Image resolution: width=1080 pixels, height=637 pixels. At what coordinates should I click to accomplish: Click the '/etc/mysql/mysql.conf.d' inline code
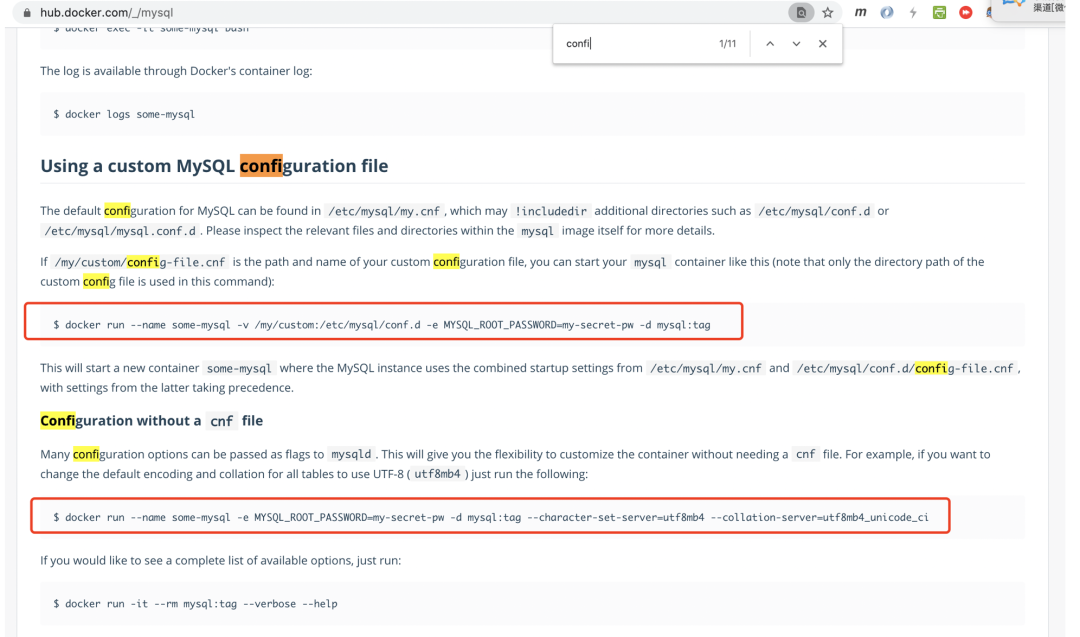tap(120, 231)
